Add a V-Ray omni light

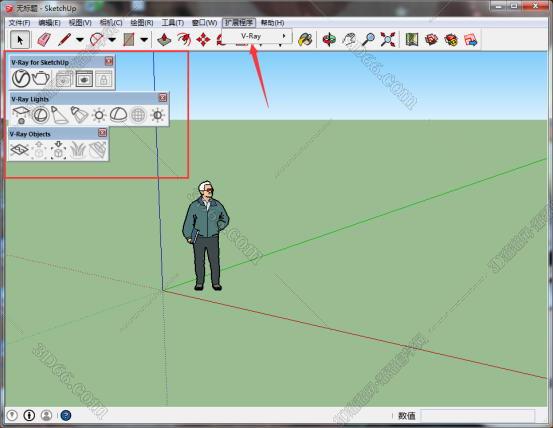coord(99,115)
